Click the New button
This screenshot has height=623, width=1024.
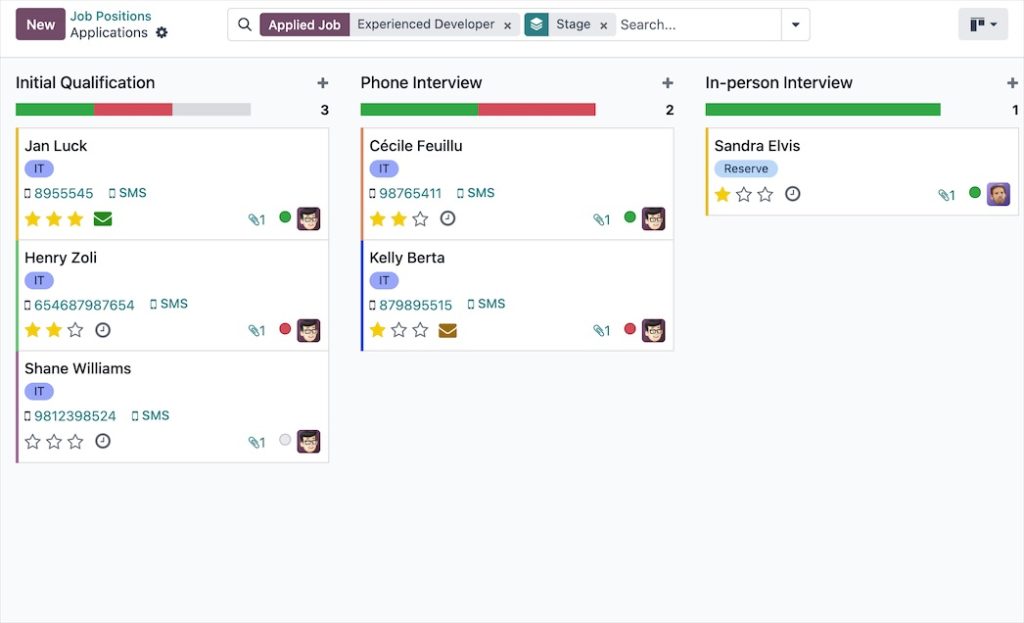click(40, 24)
